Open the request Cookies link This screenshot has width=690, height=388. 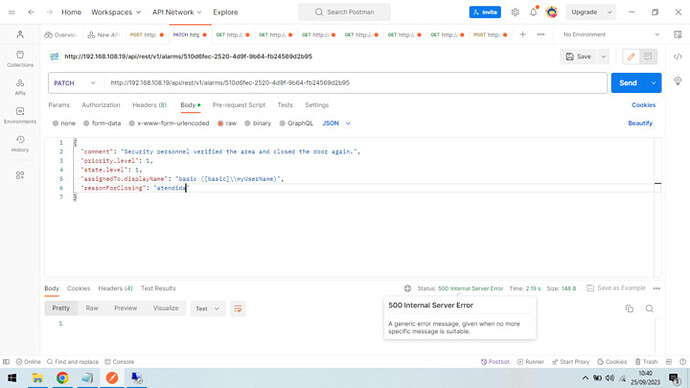(x=643, y=105)
